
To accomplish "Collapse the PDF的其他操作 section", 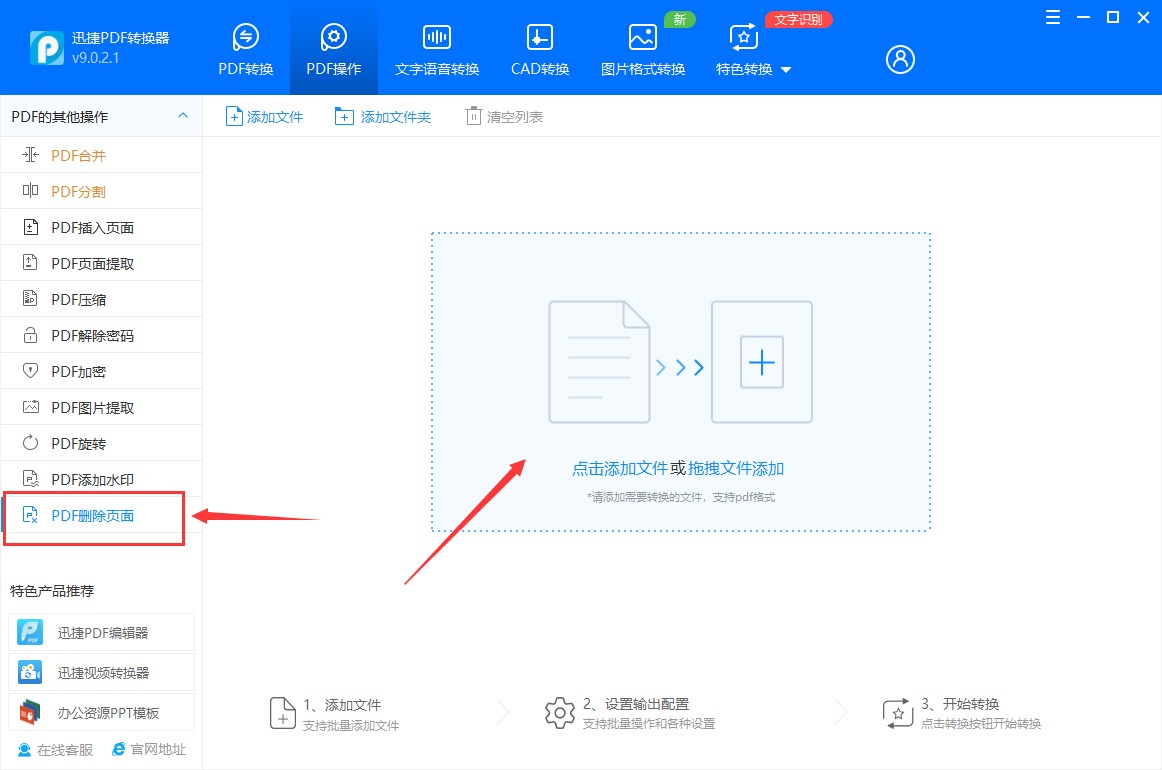I will [x=183, y=116].
